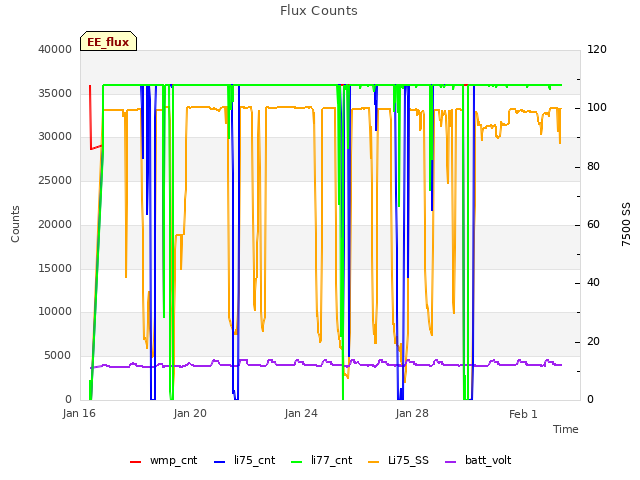
Task: Click the 10000 left axis label
Action: 55,311
